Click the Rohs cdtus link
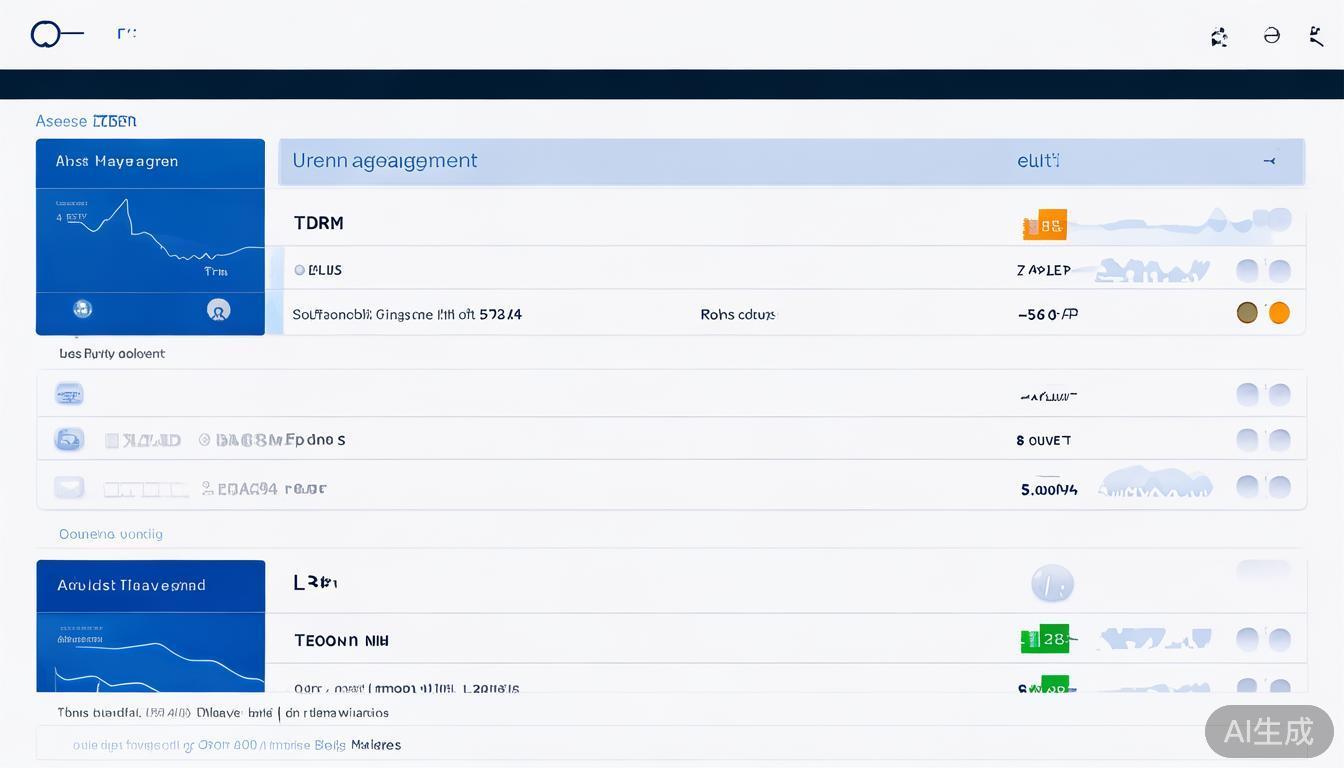Screen dimensions: 1344x768 click(x=737, y=314)
